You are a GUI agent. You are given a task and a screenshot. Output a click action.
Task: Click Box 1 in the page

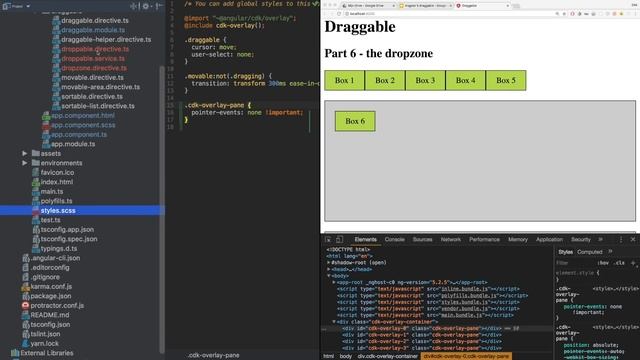point(344,80)
